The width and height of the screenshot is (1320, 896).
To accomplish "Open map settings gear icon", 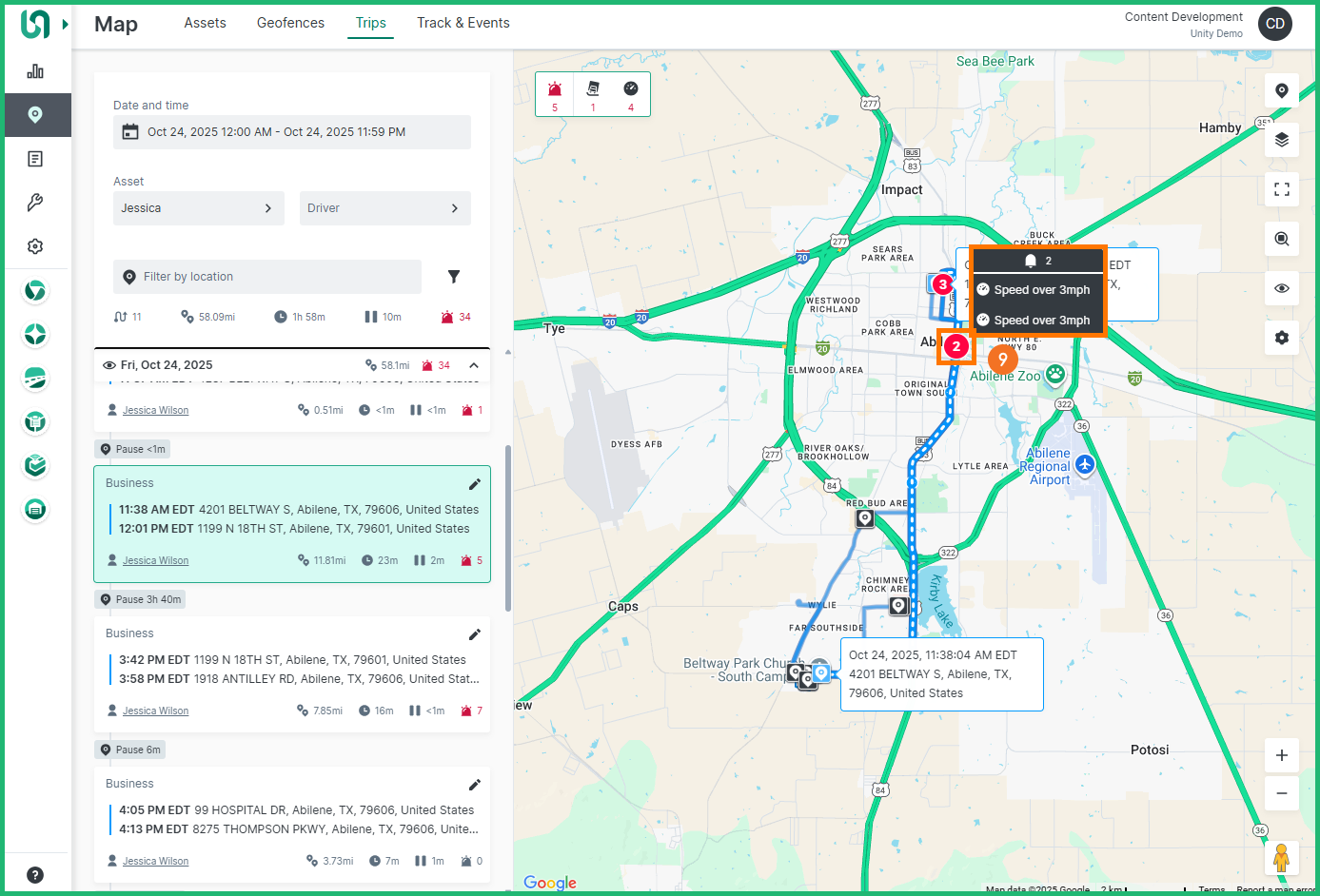I will pos(1281,338).
